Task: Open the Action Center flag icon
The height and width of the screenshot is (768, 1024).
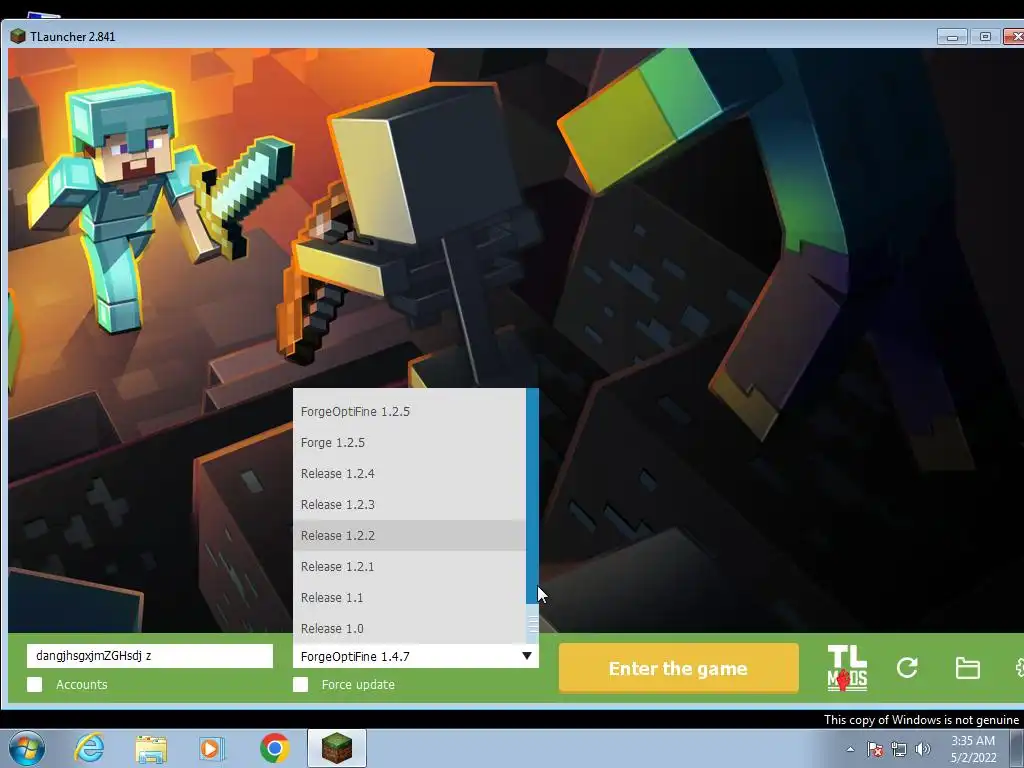Action: pyautogui.click(x=875, y=749)
